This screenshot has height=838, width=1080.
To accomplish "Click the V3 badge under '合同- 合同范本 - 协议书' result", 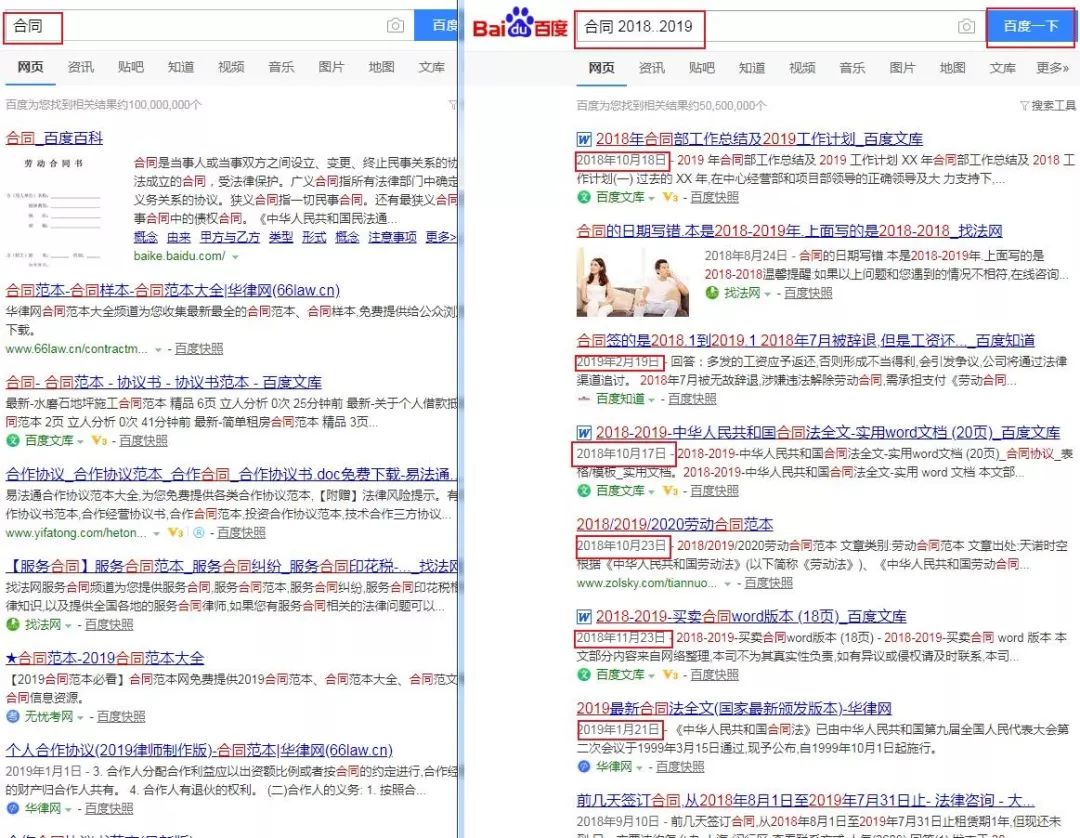I will (100, 441).
